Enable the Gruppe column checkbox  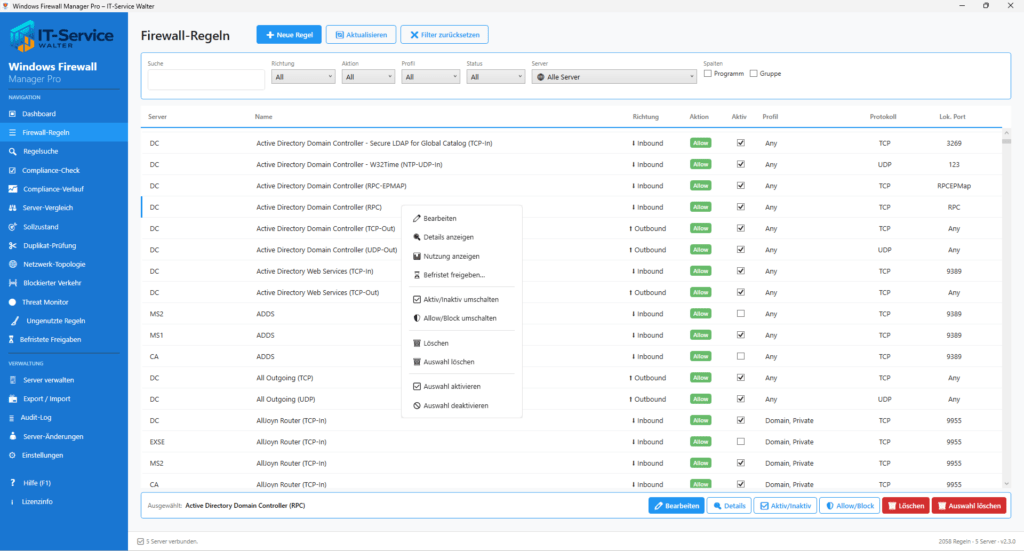click(x=754, y=74)
